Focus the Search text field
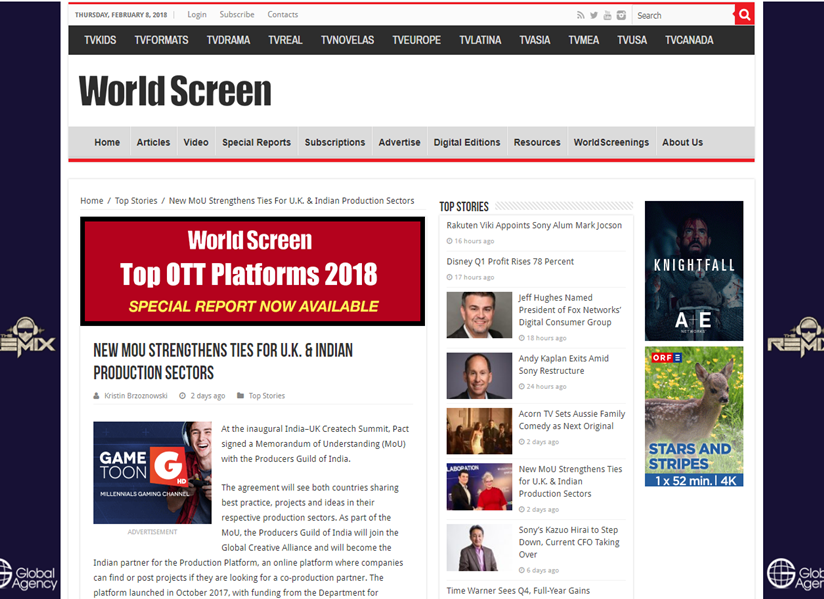 tap(683, 15)
